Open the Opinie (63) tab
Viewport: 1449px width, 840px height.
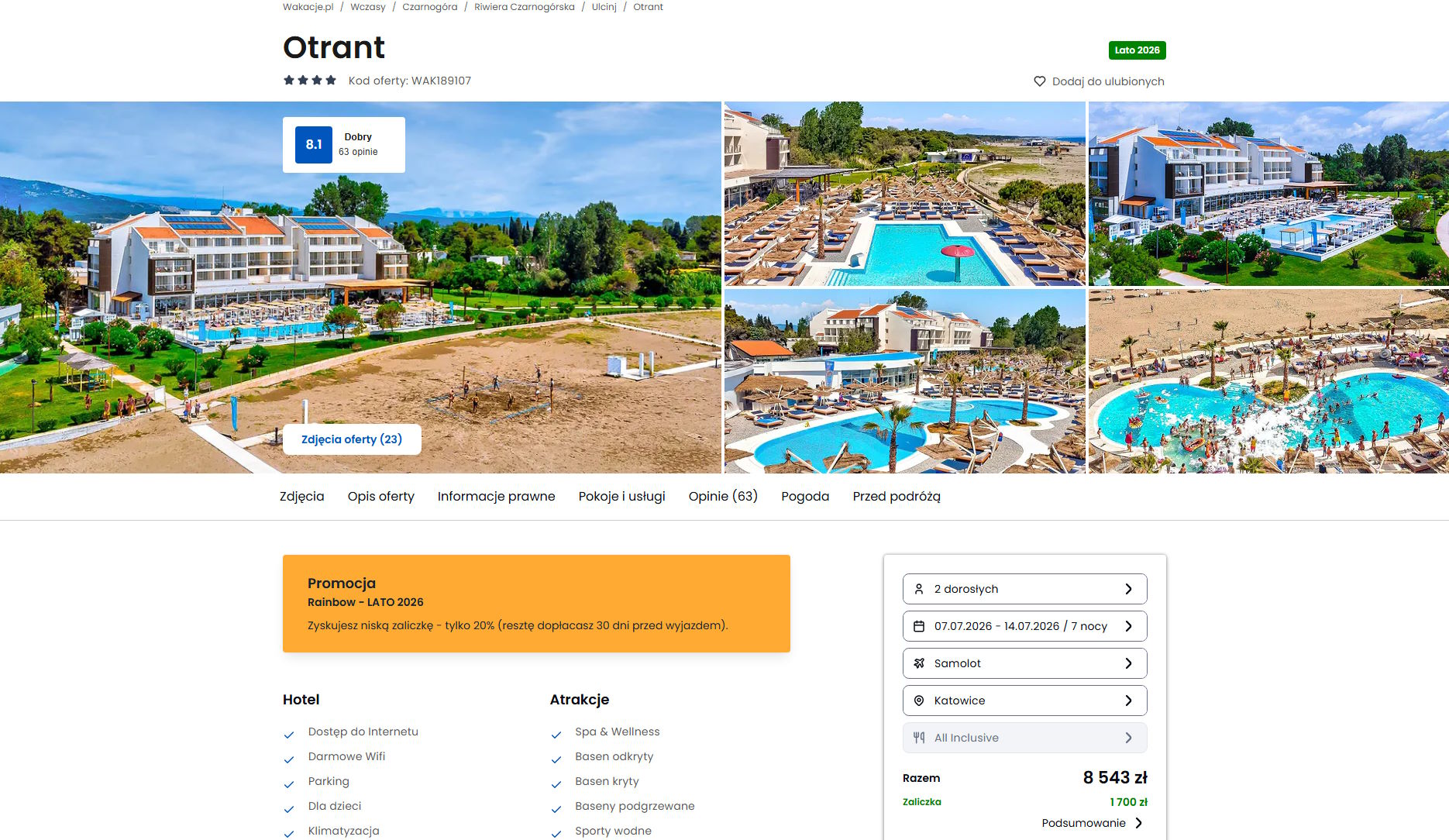[x=723, y=497]
